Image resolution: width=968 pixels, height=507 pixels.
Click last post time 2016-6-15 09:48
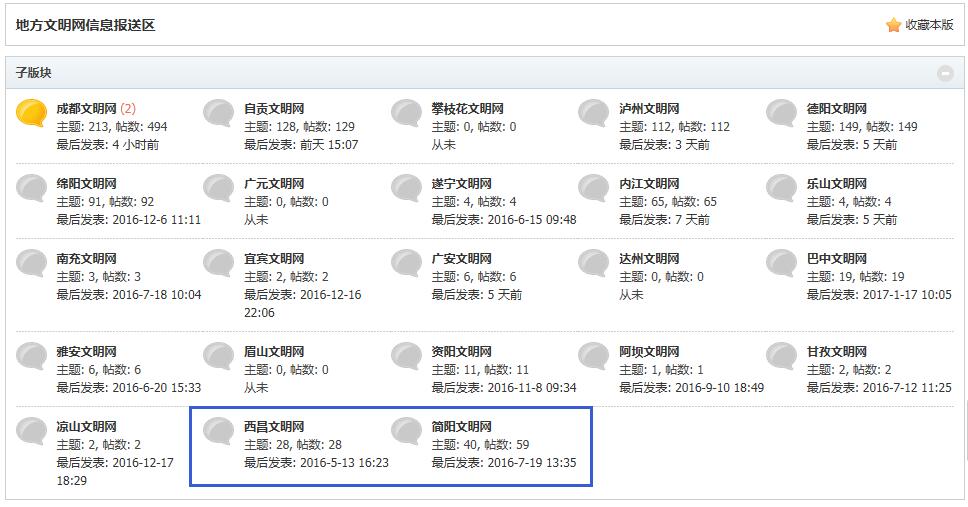[532, 219]
